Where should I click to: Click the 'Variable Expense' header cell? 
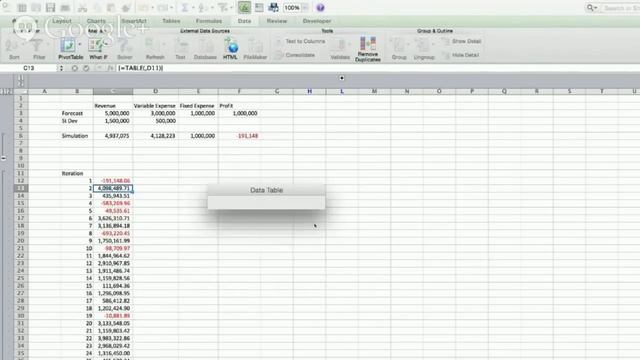[x=156, y=106]
